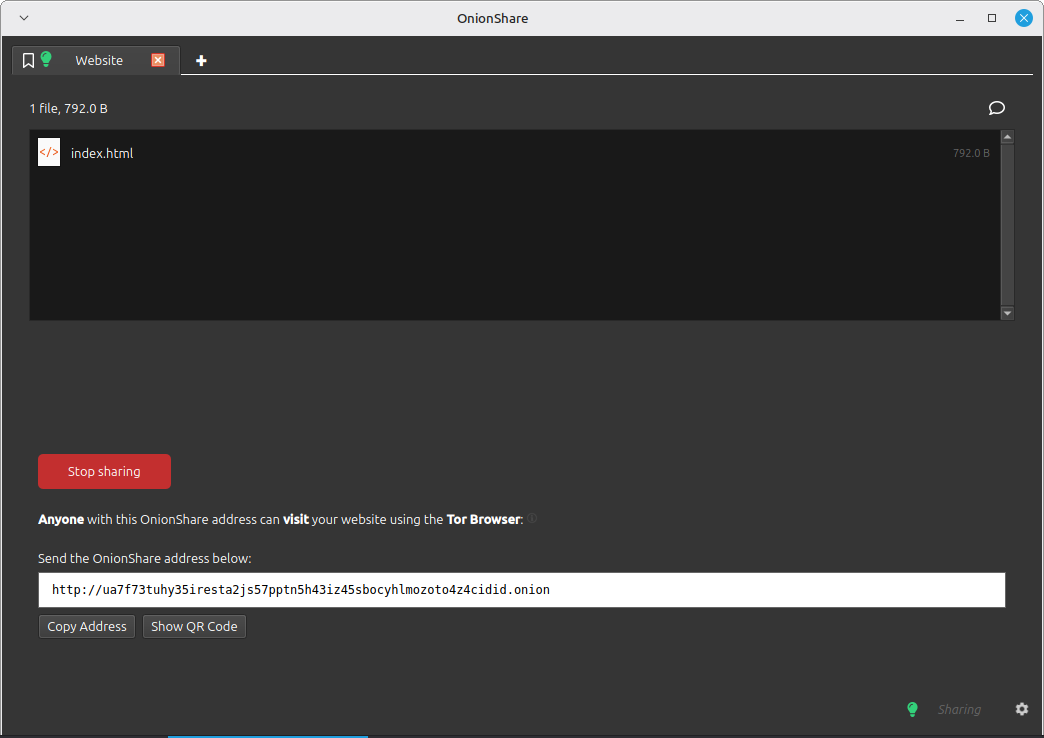Click the Sharing status label
Screen dimensions: 1044x738
(958, 709)
